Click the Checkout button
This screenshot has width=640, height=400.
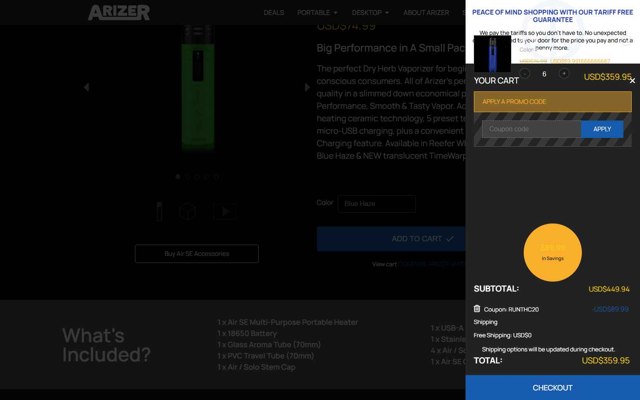(x=553, y=388)
